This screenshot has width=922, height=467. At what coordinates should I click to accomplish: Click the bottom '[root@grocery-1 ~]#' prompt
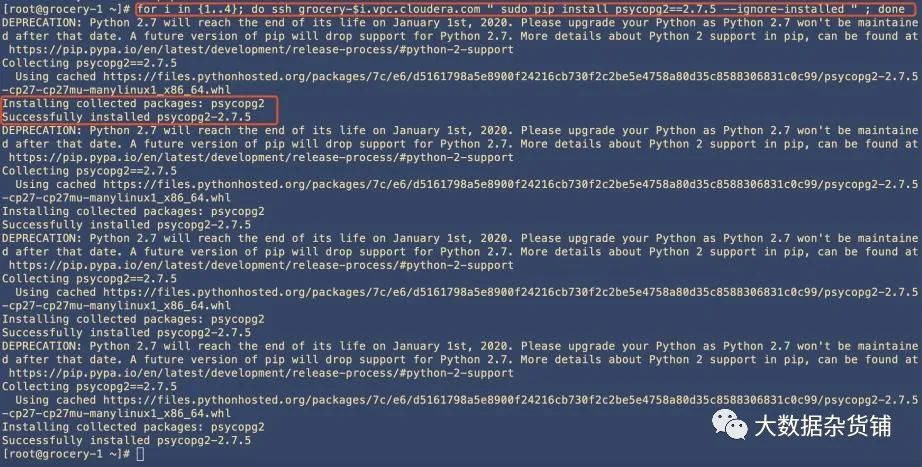coord(66,454)
